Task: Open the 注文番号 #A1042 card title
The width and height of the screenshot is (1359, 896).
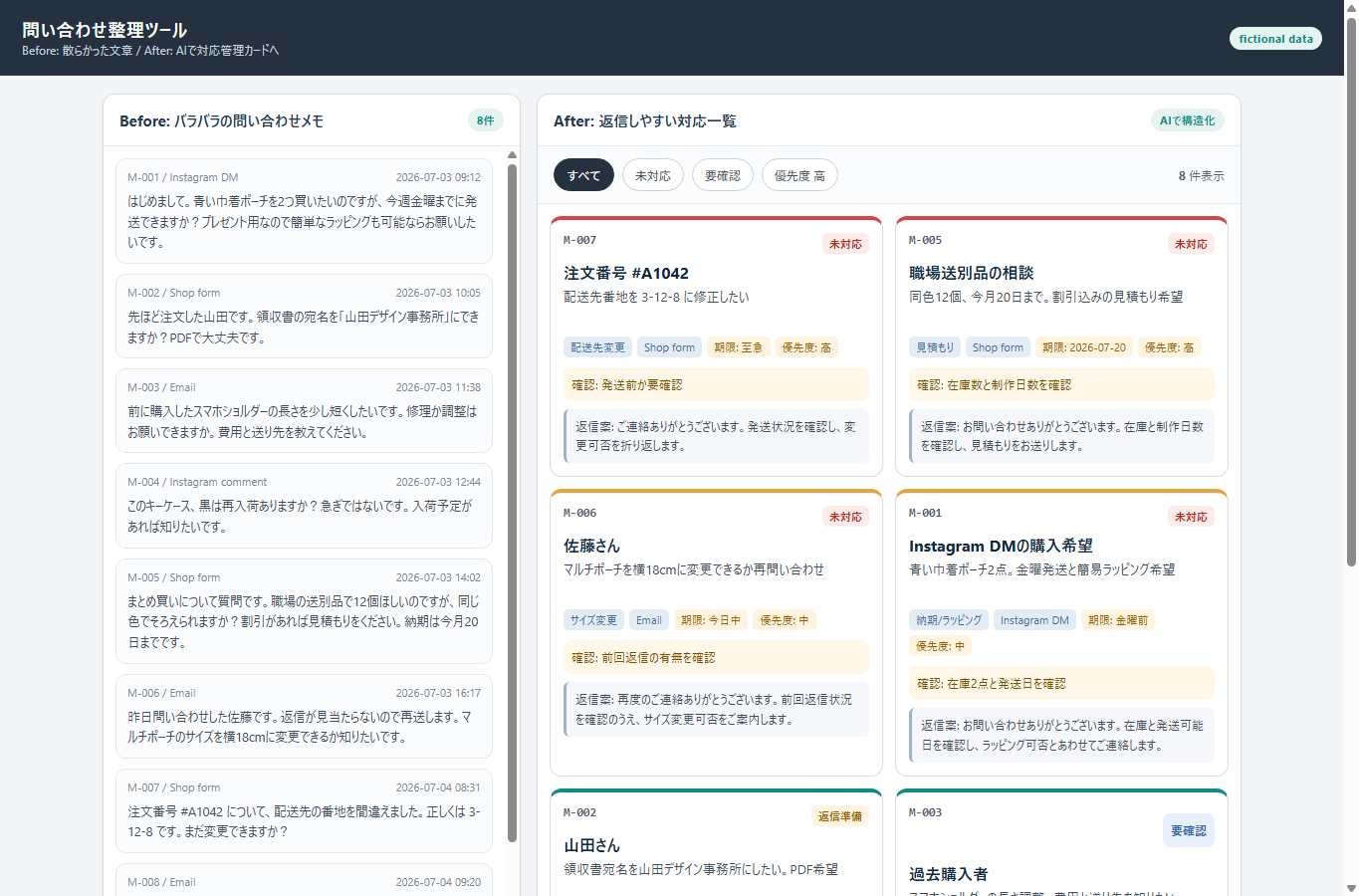Action: 626,273
